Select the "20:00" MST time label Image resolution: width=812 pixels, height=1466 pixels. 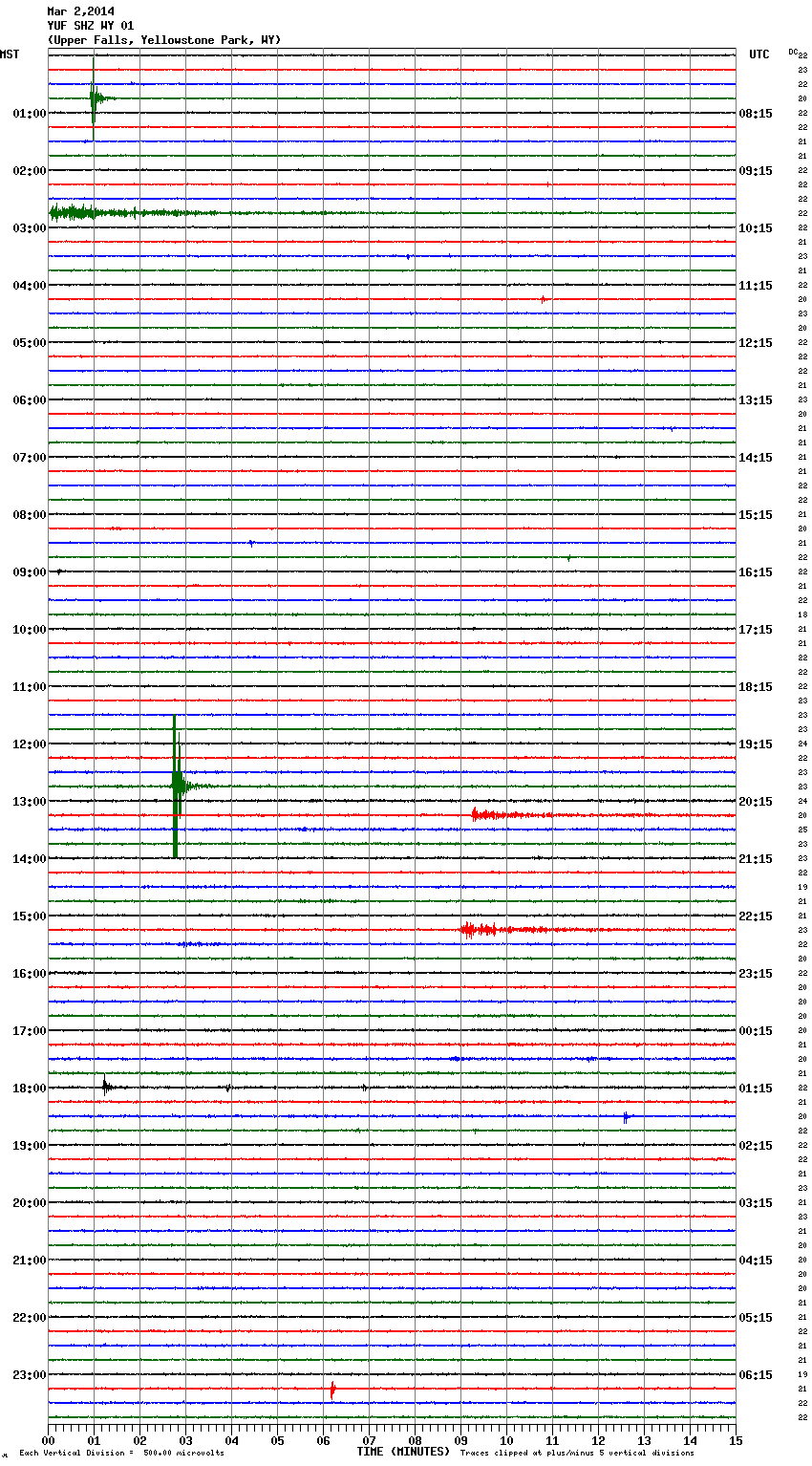tap(30, 1203)
